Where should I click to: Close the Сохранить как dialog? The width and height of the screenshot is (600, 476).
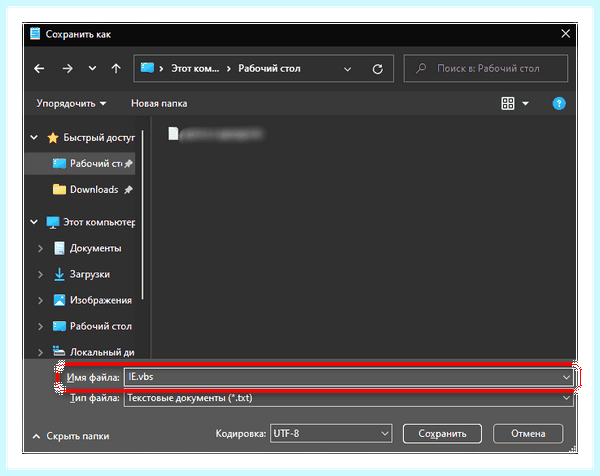tap(566, 34)
